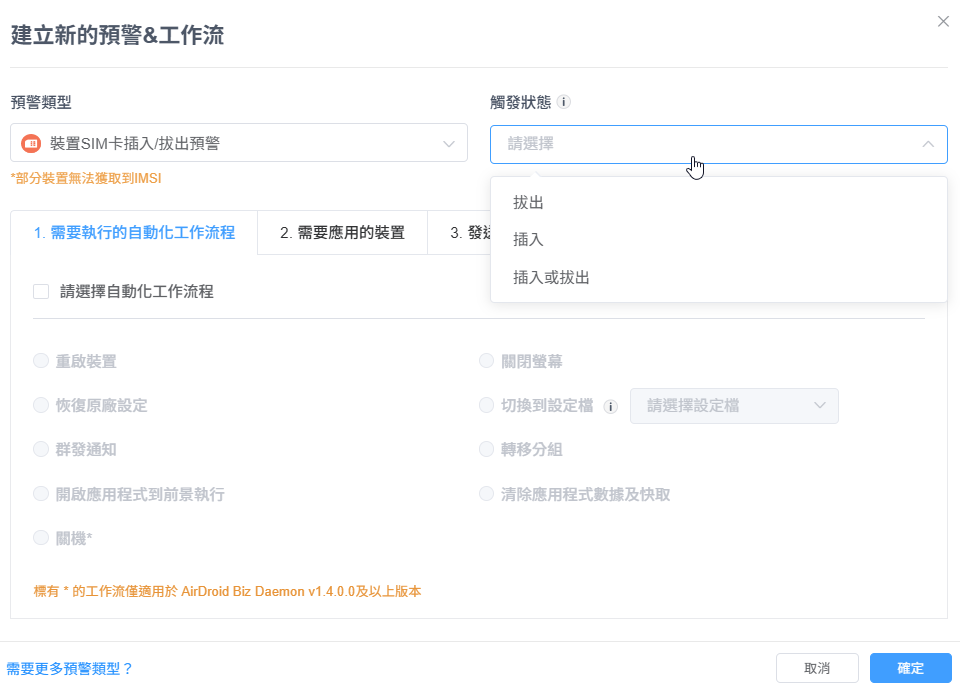Viewport: 960px width, 691px height.
Task: Select the 群發通知 radio option
Action: pos(41,449)
